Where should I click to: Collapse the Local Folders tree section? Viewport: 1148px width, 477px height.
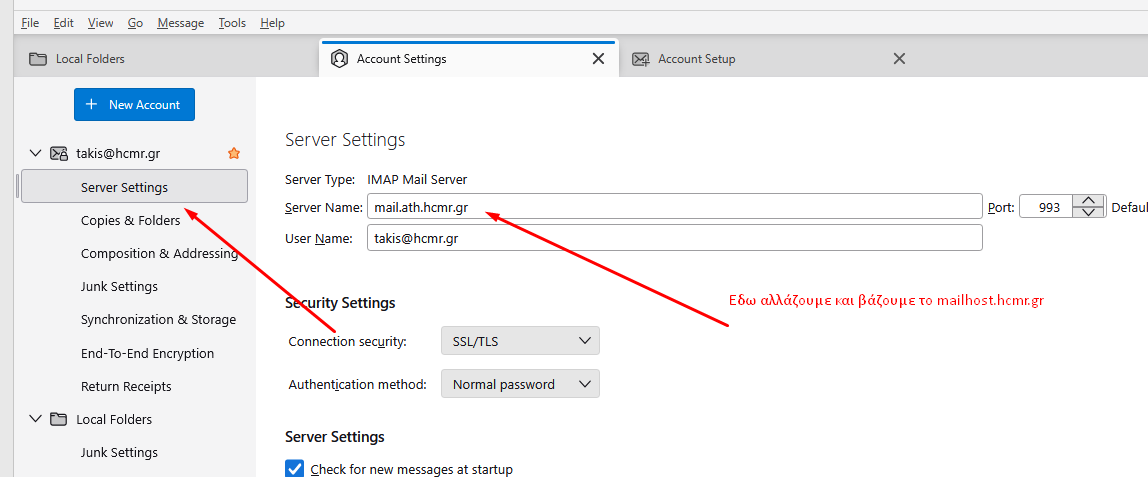coord(34,419)
